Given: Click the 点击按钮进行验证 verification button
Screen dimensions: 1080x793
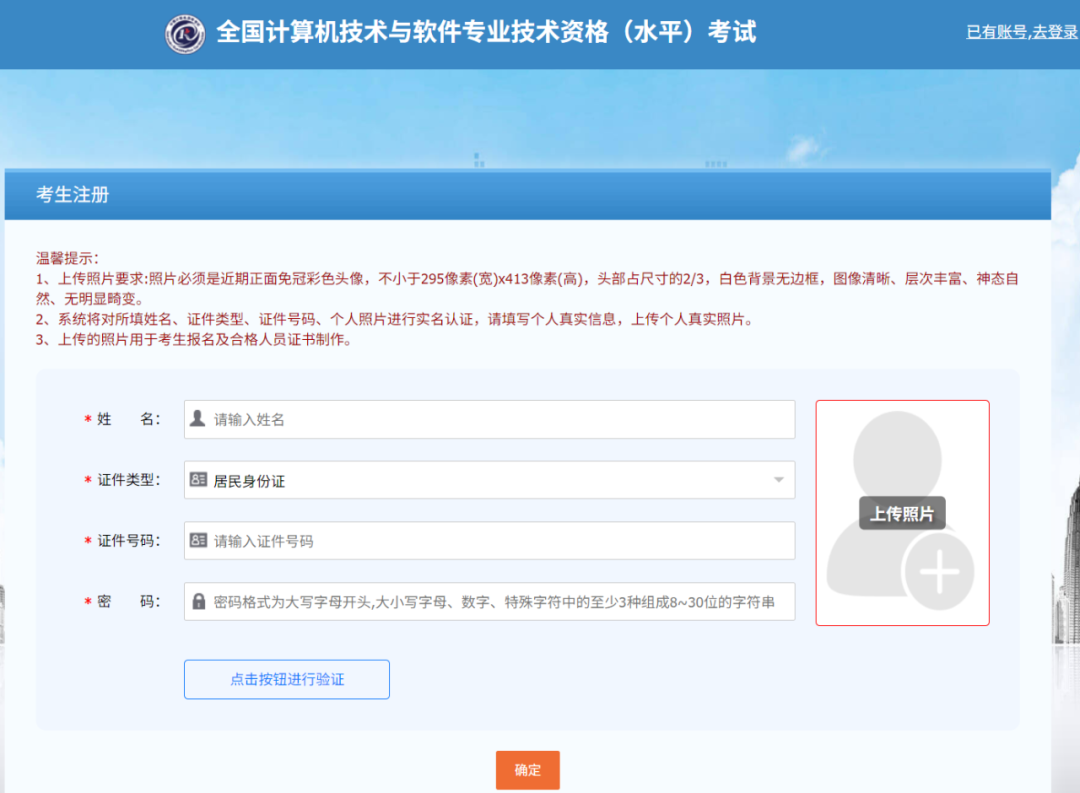Looking at the screenshot, I should pos(287,679).
